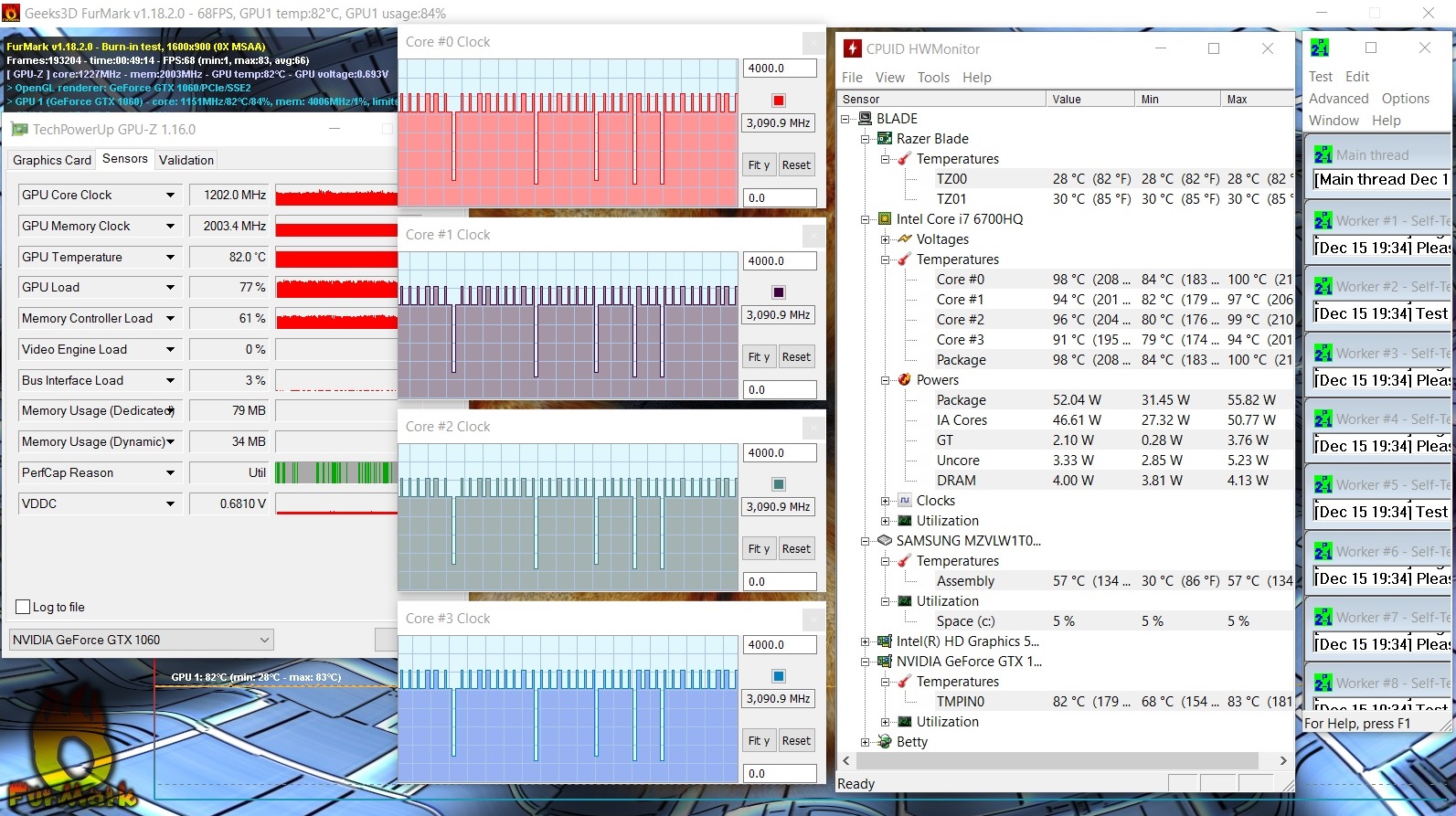Open the View menu in HWMonitor
This screenshot has height=816, width=1456.
[x=889, y=78]
